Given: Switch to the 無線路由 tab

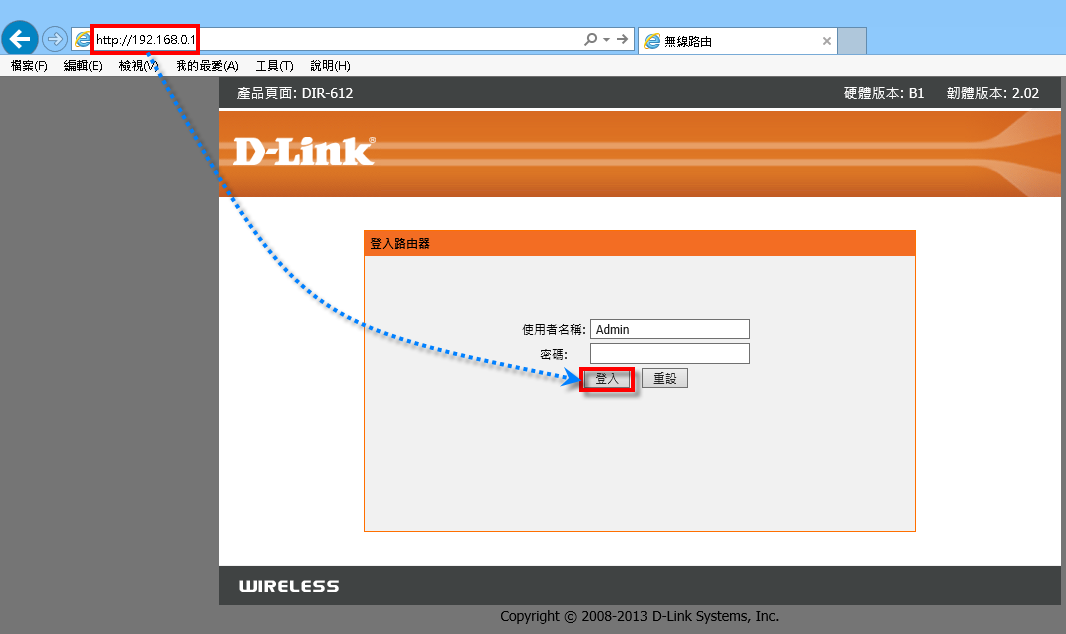Looking at the screenshot, I should 730,41.
